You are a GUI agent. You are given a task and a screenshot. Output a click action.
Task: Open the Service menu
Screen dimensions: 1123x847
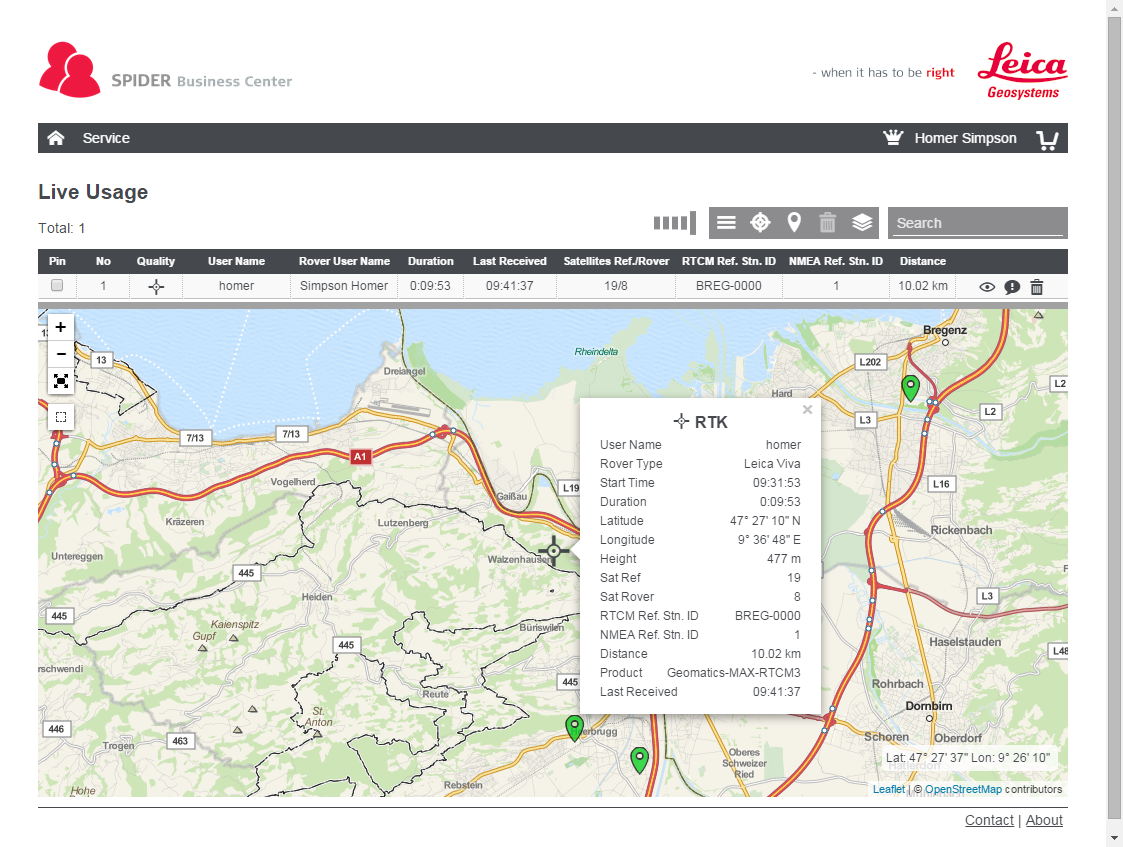(106, 138)
